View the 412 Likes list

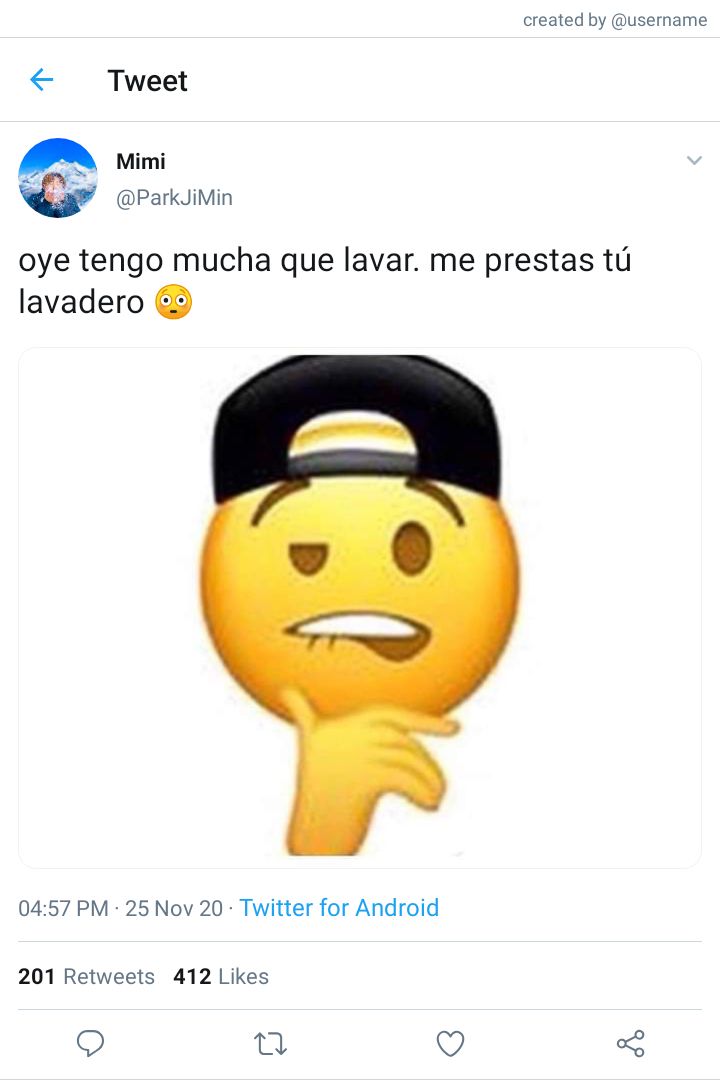click(x=221, y=976)
